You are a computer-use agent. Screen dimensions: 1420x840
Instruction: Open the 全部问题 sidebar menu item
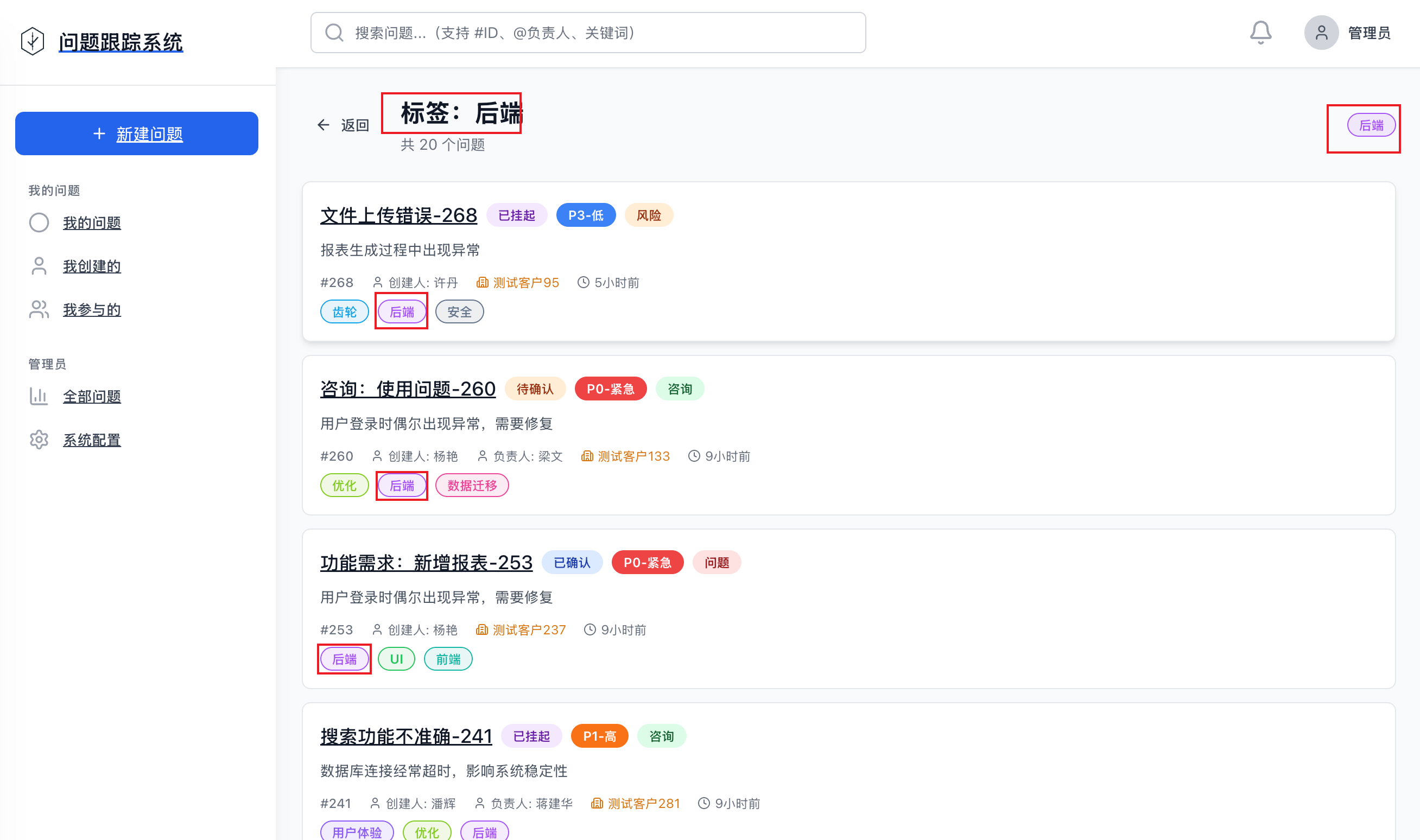pos(92,396)
